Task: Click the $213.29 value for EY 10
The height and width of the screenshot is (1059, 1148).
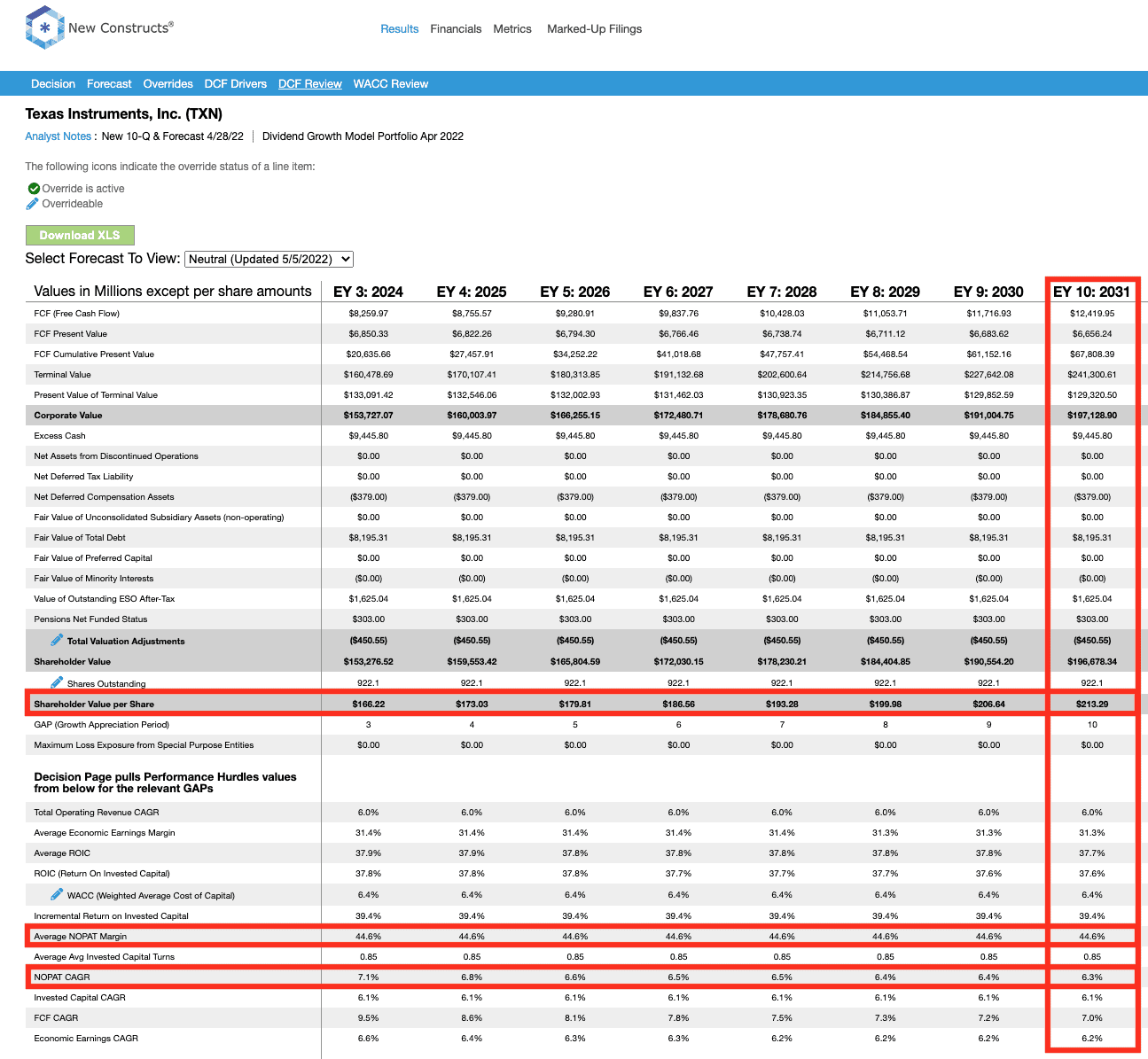Action: (1092, 705)
